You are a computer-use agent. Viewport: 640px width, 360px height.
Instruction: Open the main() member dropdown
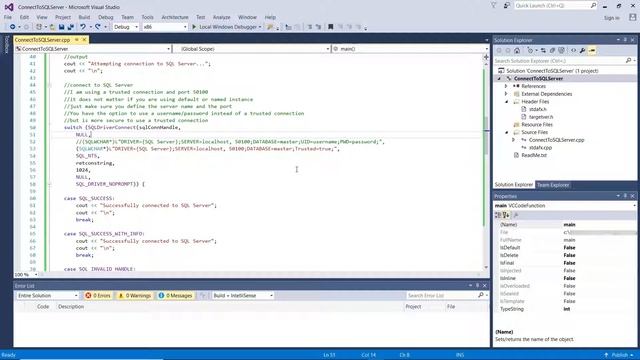click(410, 49)
